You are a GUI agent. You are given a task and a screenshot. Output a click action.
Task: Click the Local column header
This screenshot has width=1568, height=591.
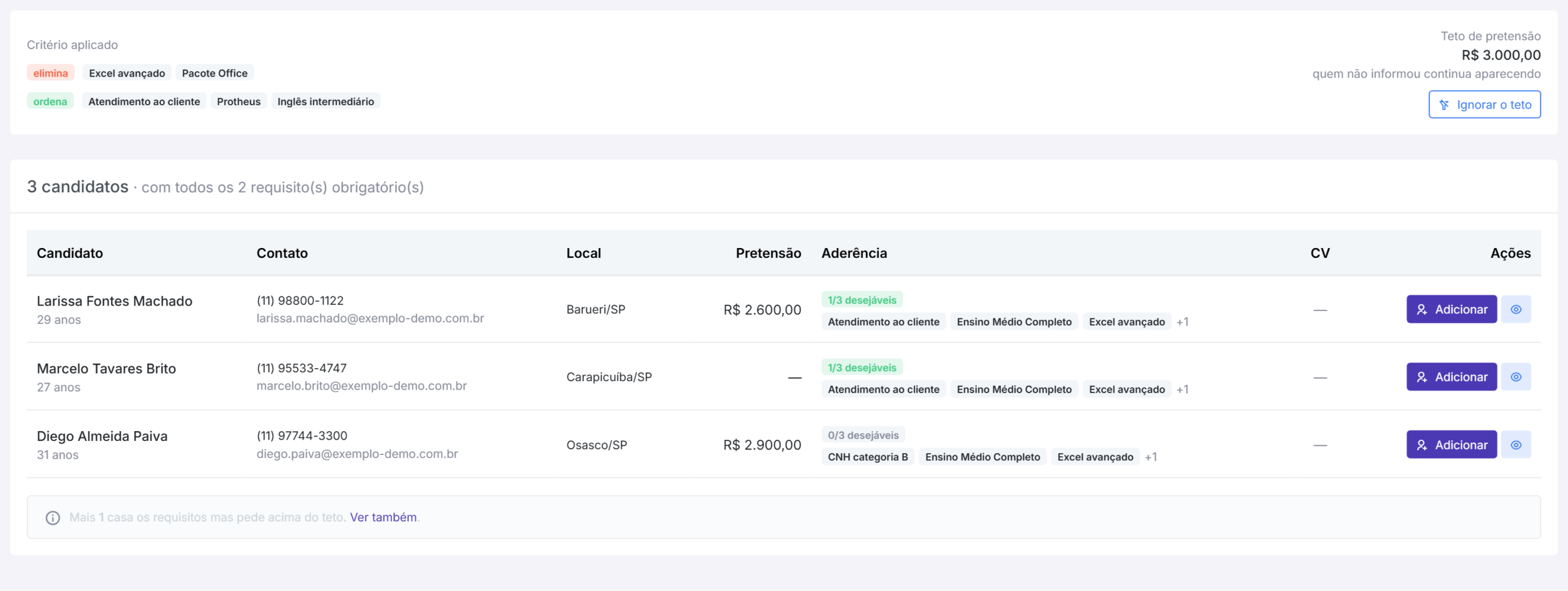[584, 253]
